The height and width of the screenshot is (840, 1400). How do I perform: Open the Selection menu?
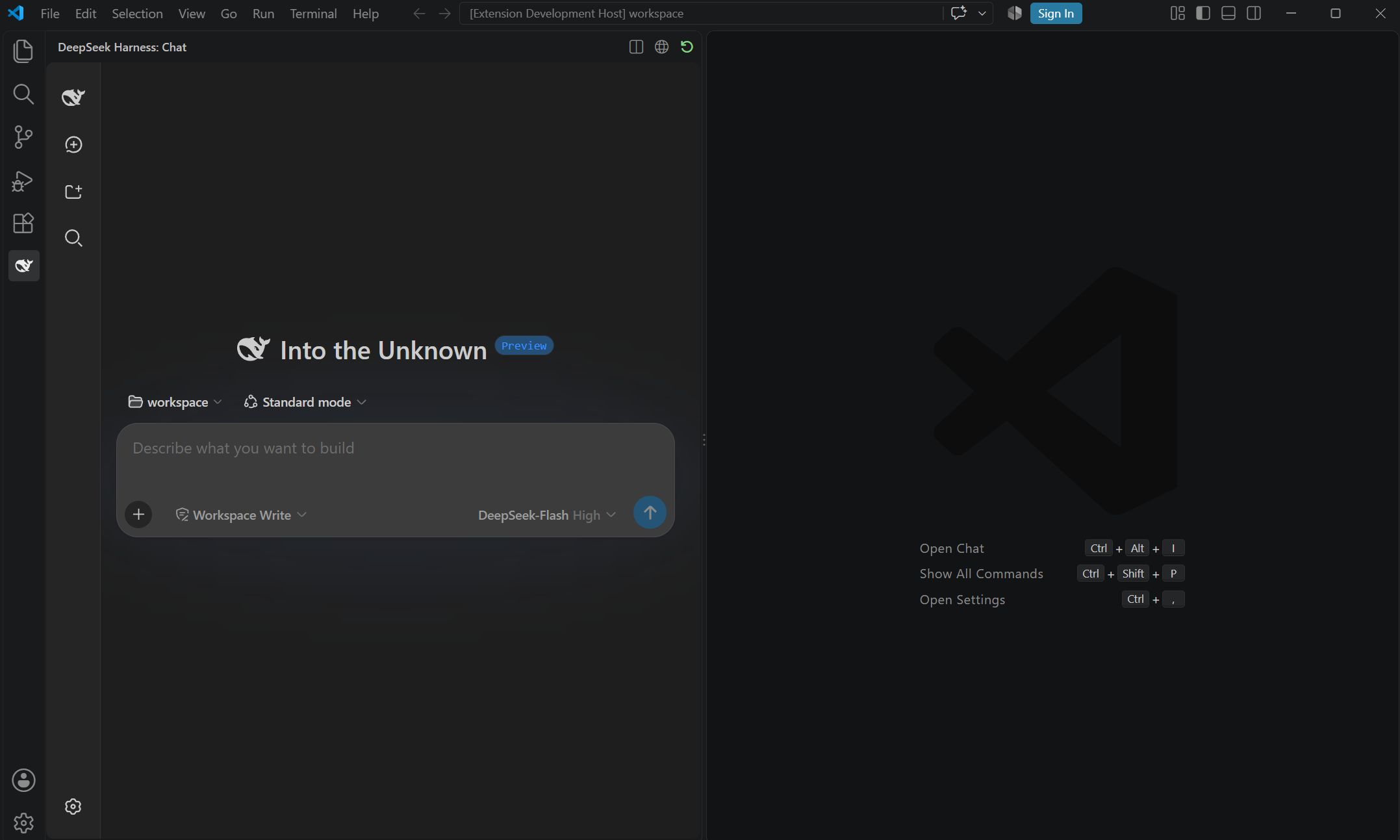pos(137,14)
